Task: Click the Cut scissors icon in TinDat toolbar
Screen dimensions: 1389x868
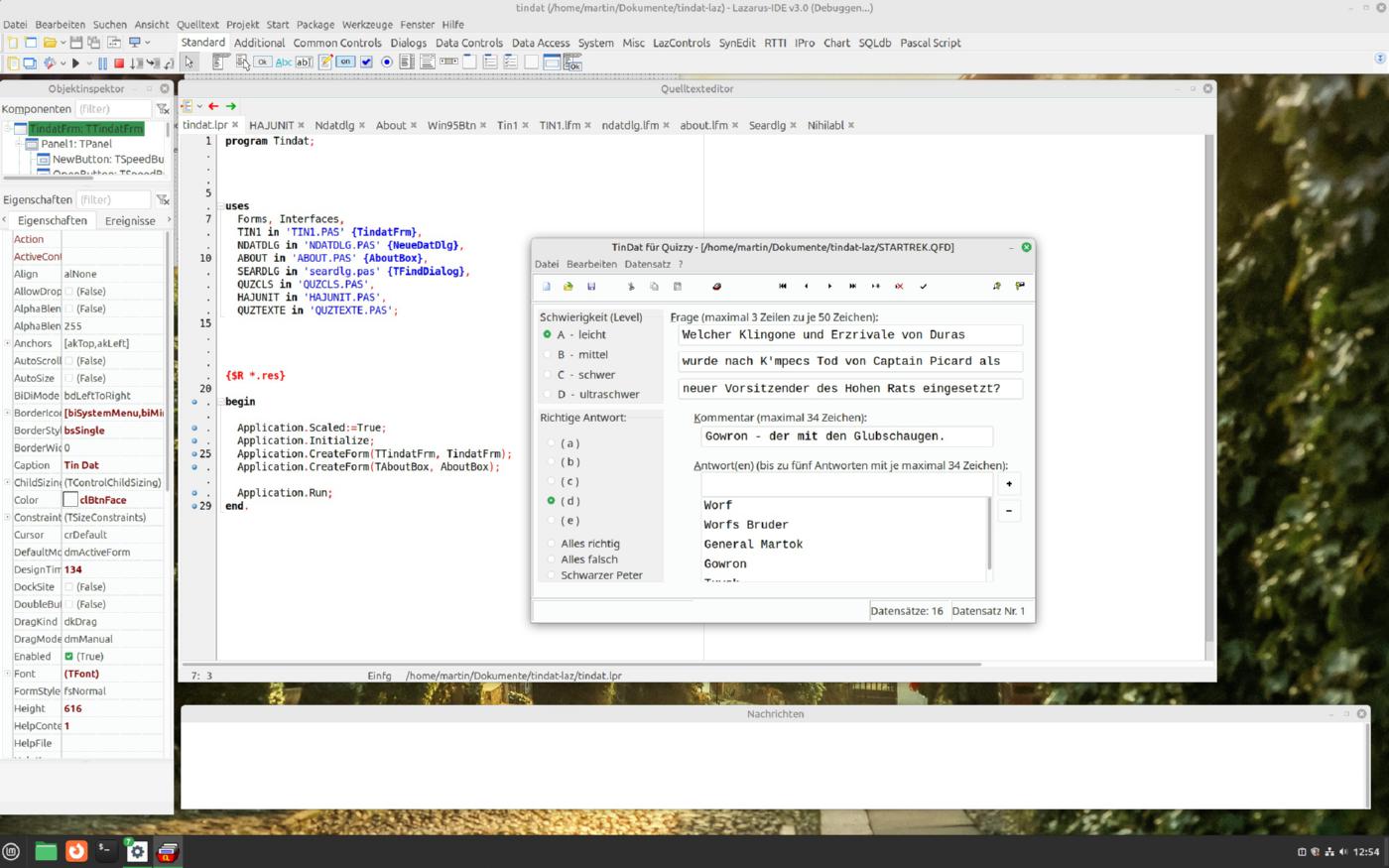Action: [x=631, y=286]
